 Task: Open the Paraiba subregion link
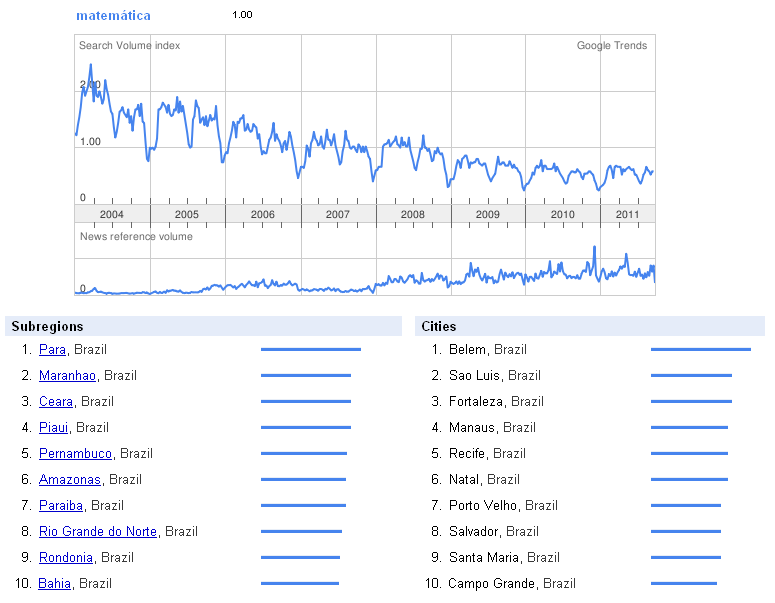pyautogui.click(x=61, y=506)
